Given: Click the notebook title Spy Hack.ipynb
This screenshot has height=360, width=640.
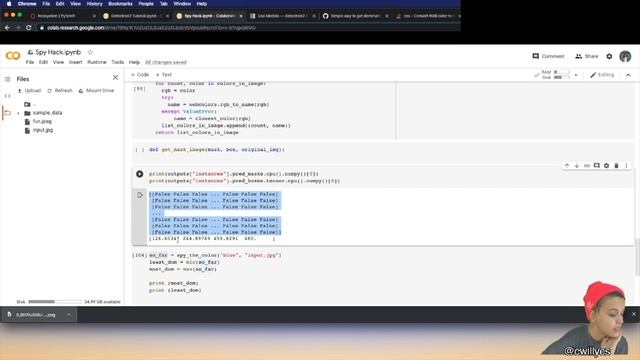Looking at the screenshot, I should tap(58, 52).
